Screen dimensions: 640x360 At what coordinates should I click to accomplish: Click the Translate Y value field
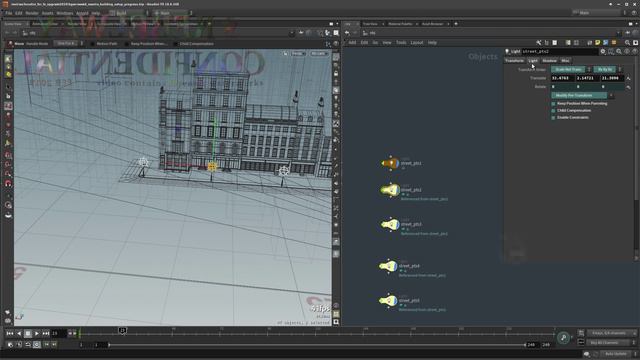[x=587, y=78]
